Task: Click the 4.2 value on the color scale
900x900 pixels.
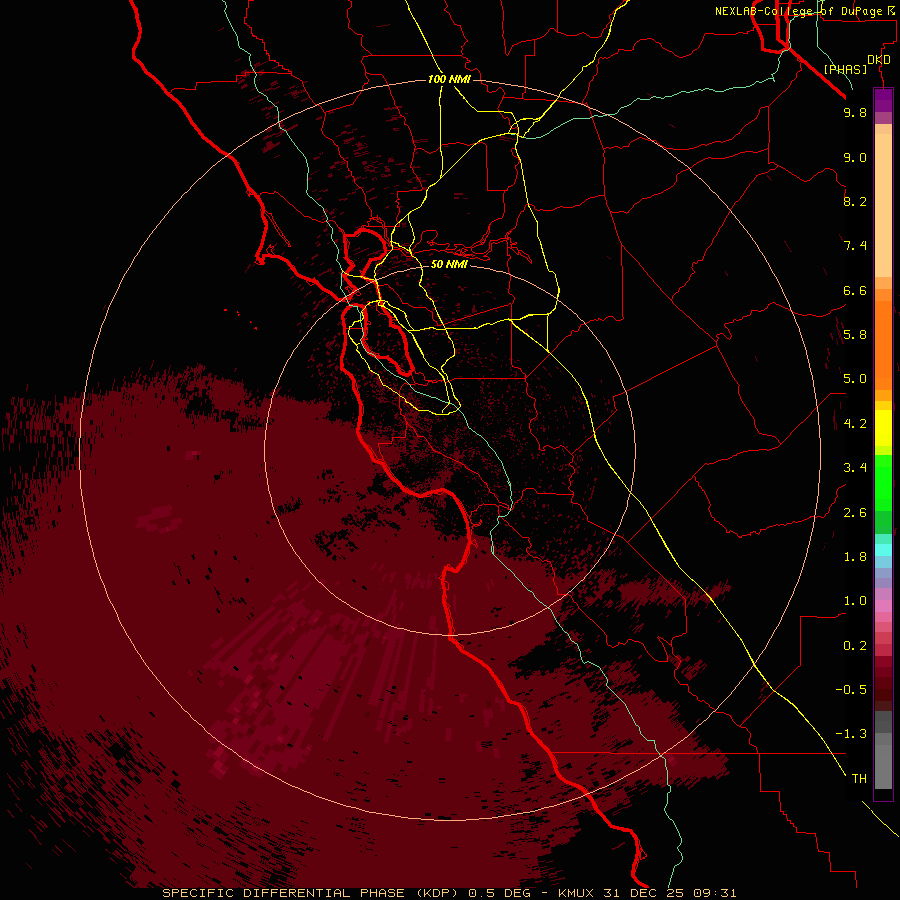Action: click(x=855, y=424)
